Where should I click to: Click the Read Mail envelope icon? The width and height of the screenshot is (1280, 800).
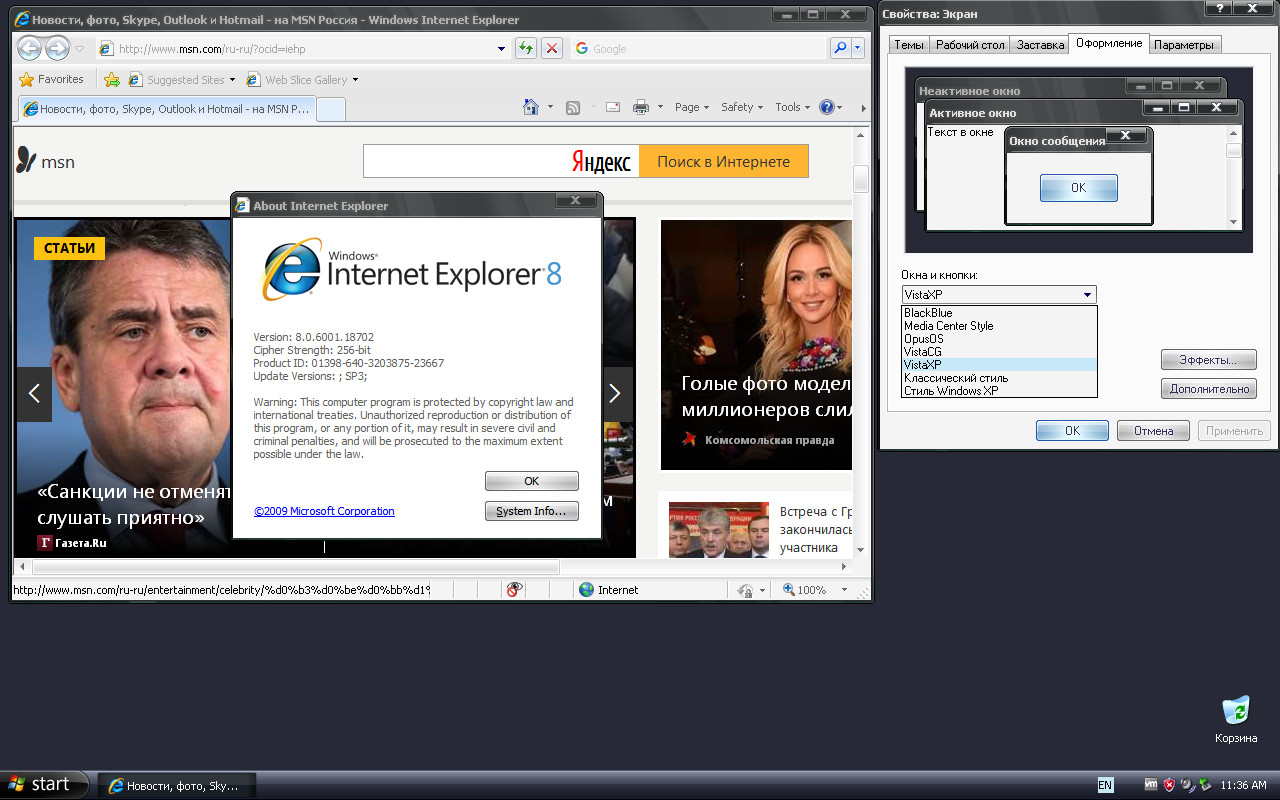click(x=612, y=107)
